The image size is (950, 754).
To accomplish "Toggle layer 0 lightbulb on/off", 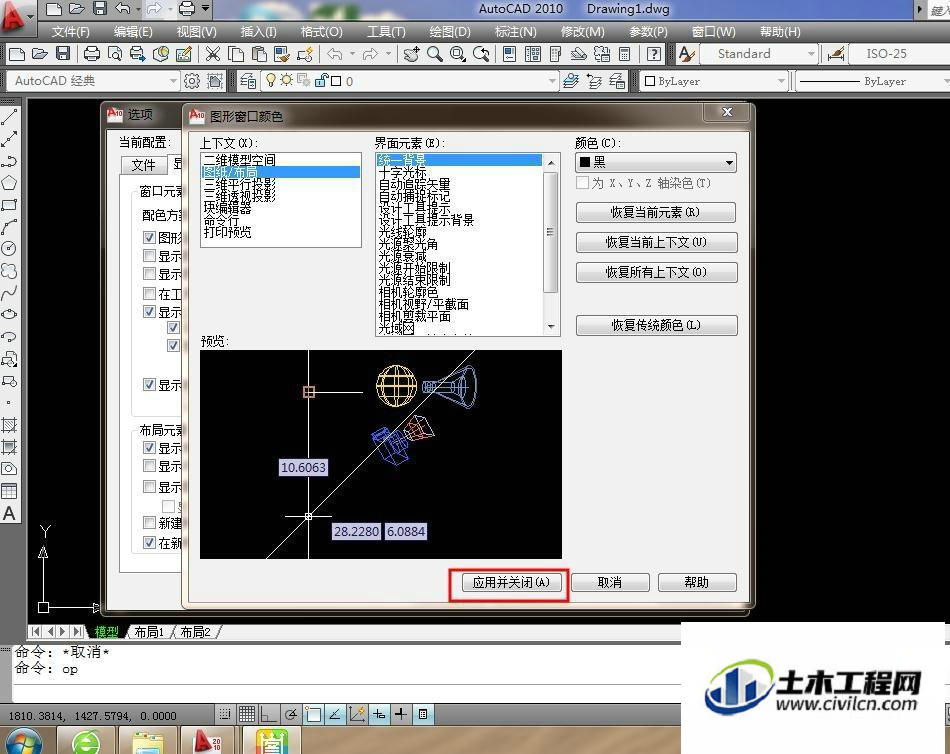I will (271, 80).
